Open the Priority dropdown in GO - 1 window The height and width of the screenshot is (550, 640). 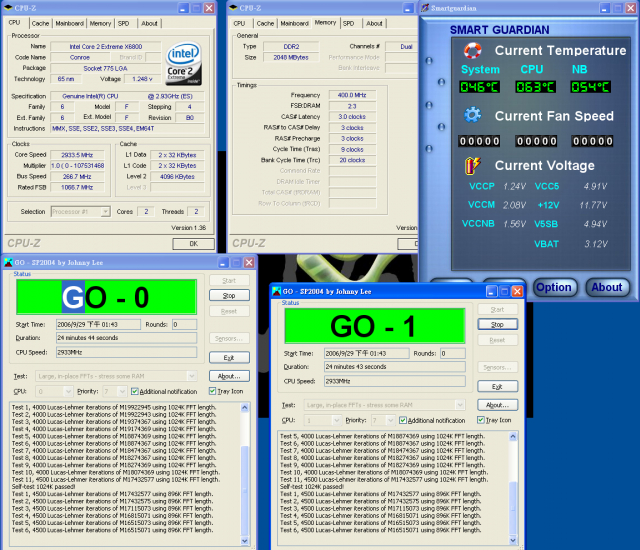coord(390,420)
